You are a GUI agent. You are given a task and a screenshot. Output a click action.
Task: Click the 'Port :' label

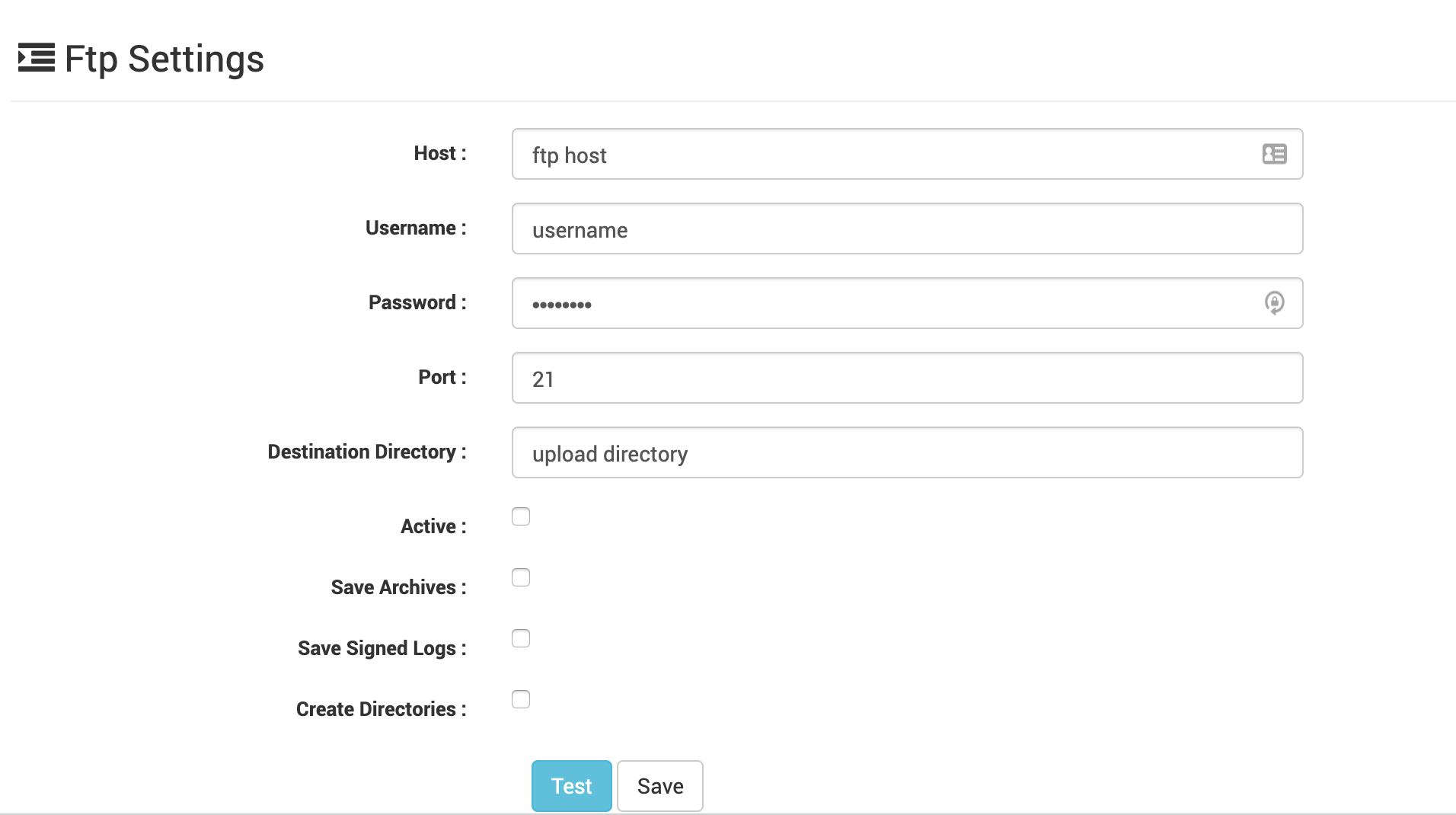point(442,377)
